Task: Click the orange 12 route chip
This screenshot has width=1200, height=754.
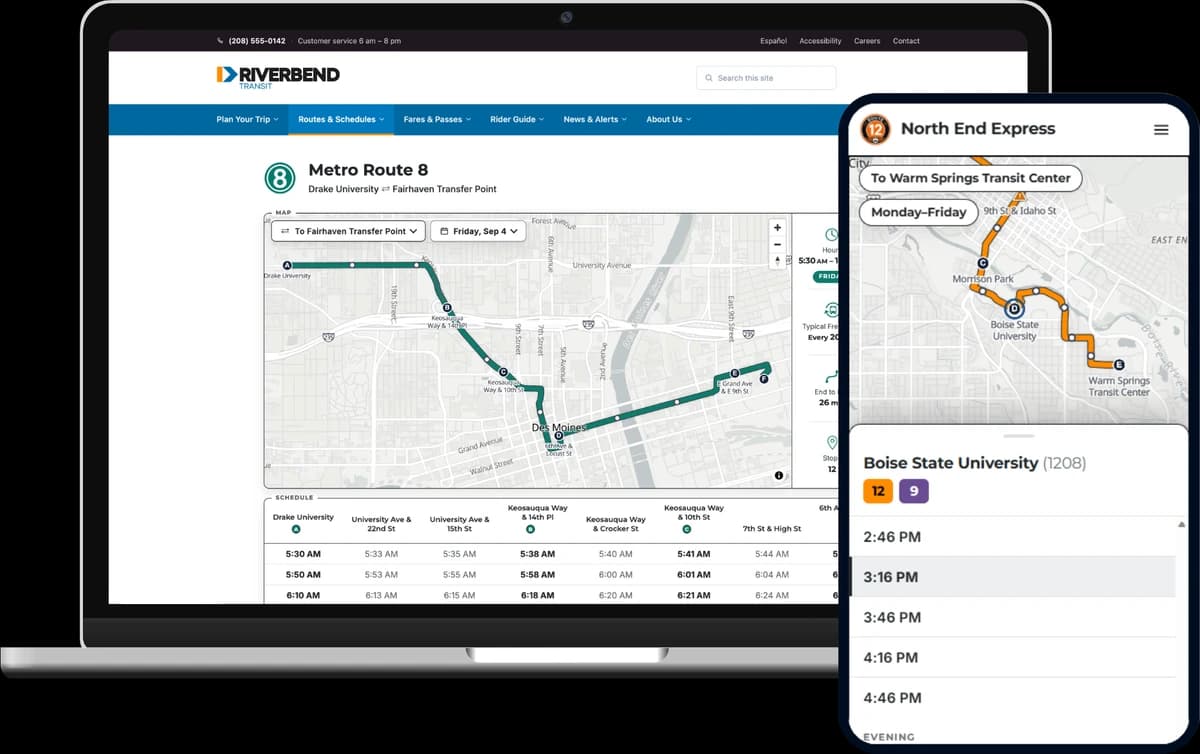Action: point(878,491)
